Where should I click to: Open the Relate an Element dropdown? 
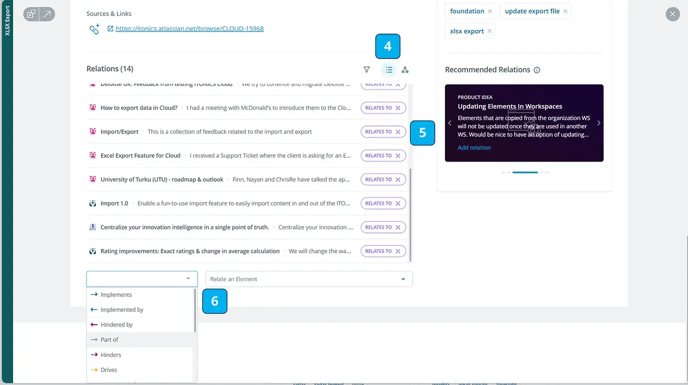click(309, 279)
